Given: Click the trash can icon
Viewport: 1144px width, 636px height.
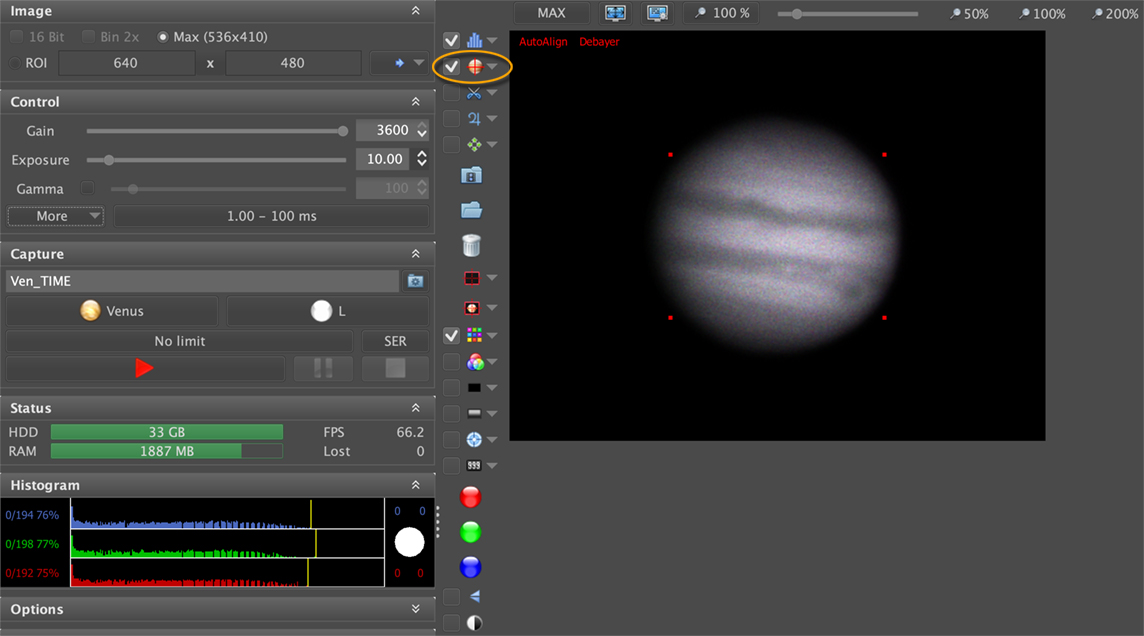Looking at the screenshot, I should click(x=471, y=245).
